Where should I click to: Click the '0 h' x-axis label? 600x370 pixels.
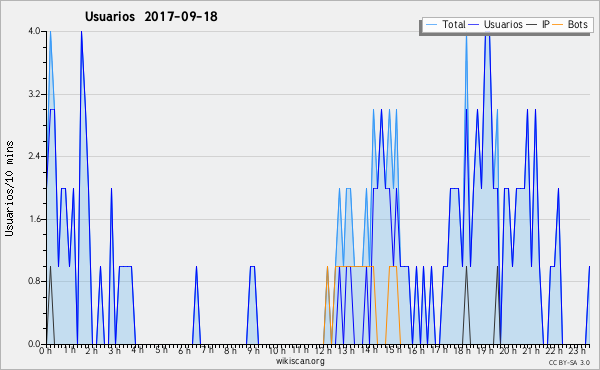click(46, 351)
